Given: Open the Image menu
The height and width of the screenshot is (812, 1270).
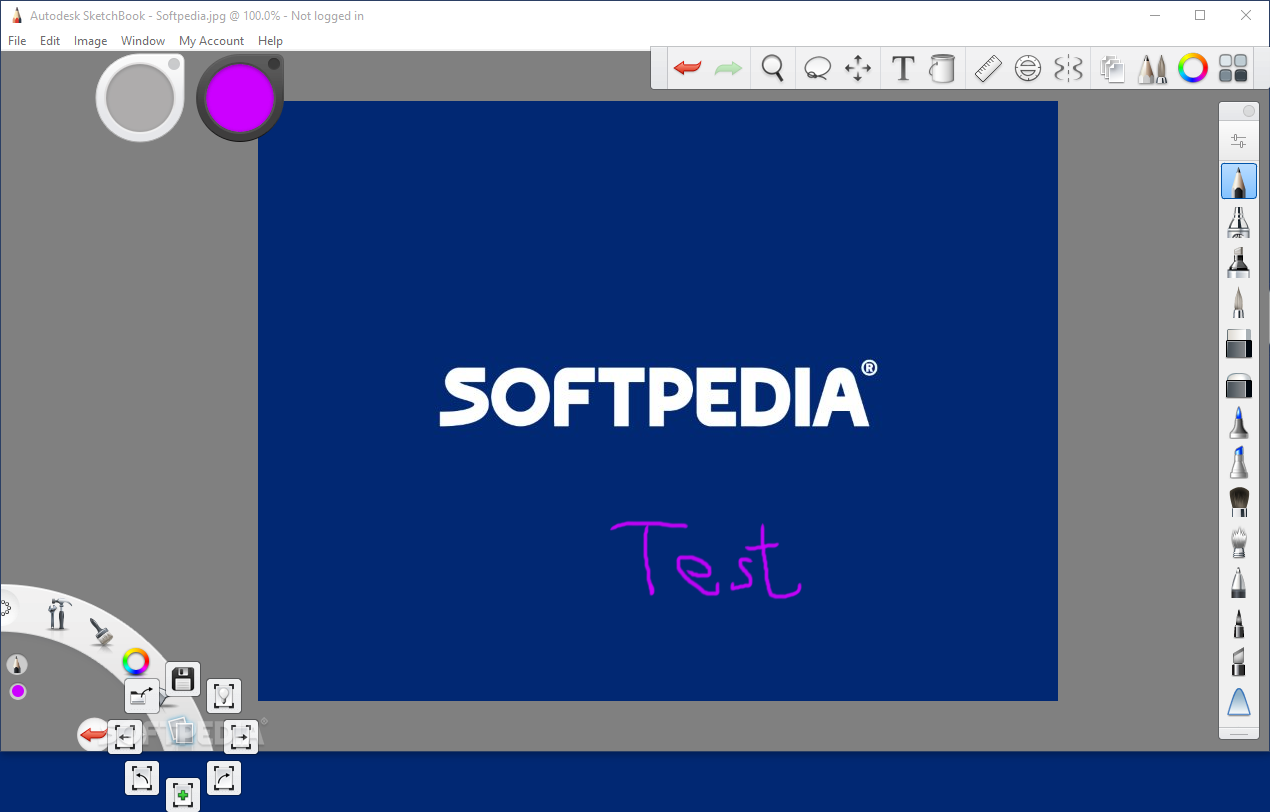Looking at the screenshot, I should (x=91, y=41).
